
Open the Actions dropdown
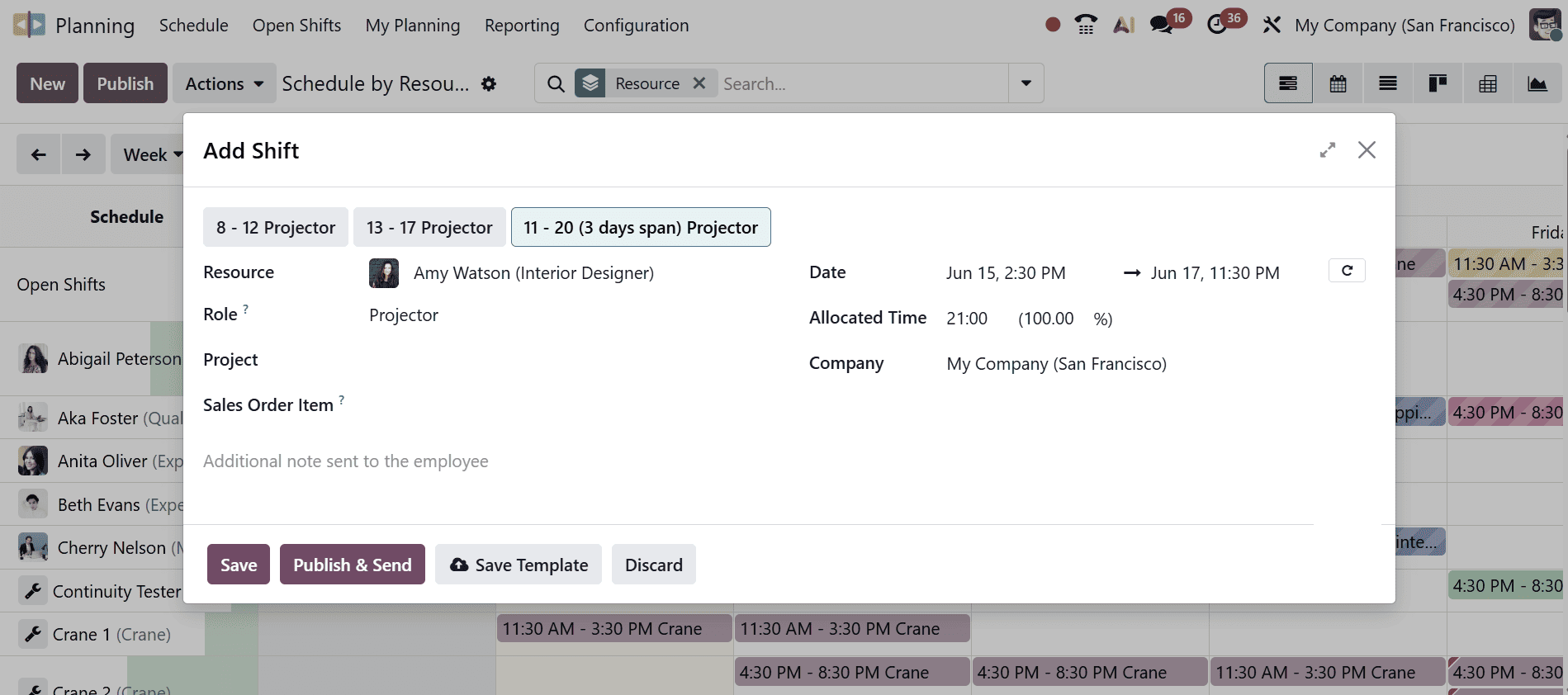[224, 83]
